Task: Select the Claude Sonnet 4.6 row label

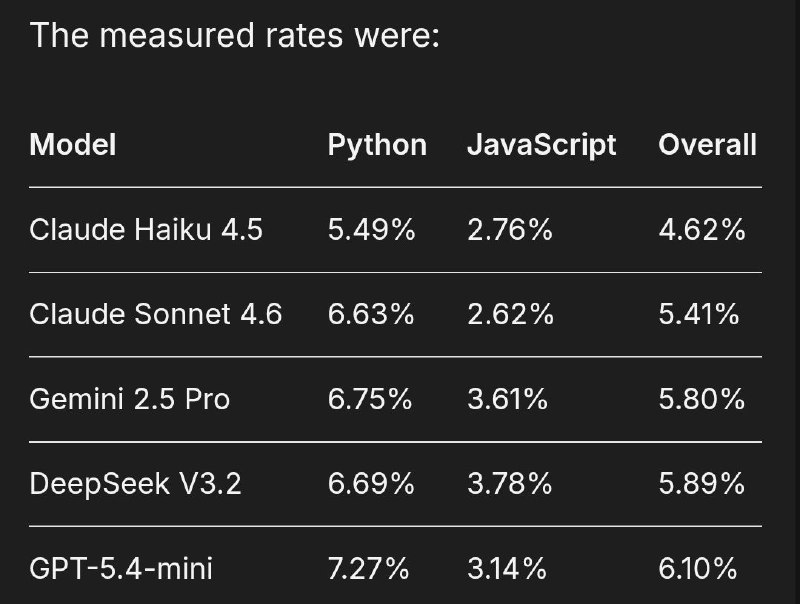Action: (x=156, y=314)
